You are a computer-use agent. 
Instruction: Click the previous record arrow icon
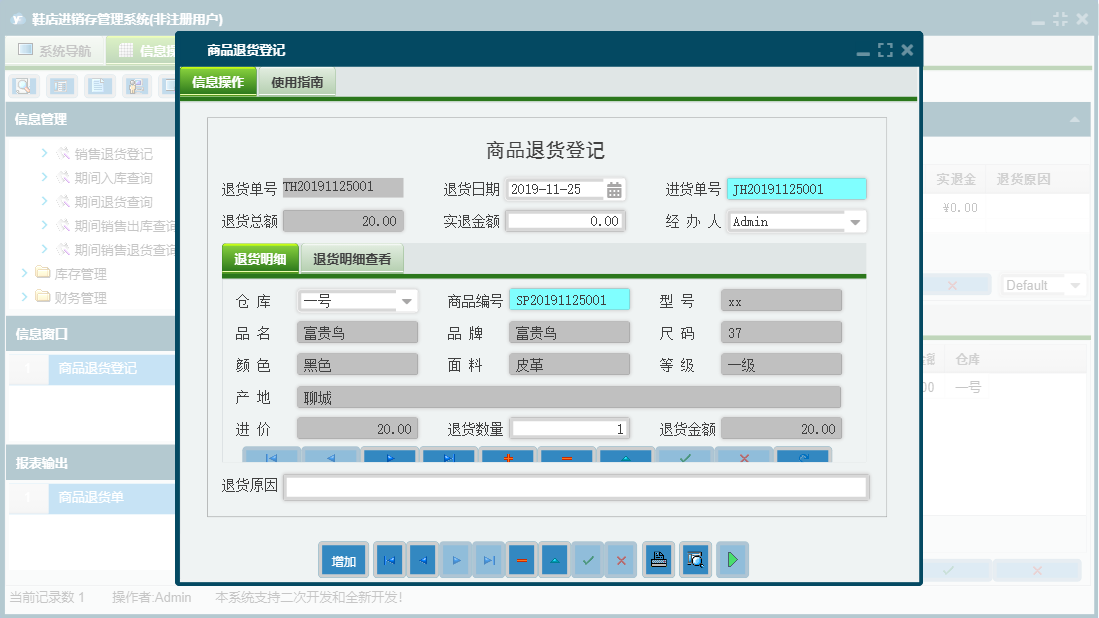coord(422,560)
